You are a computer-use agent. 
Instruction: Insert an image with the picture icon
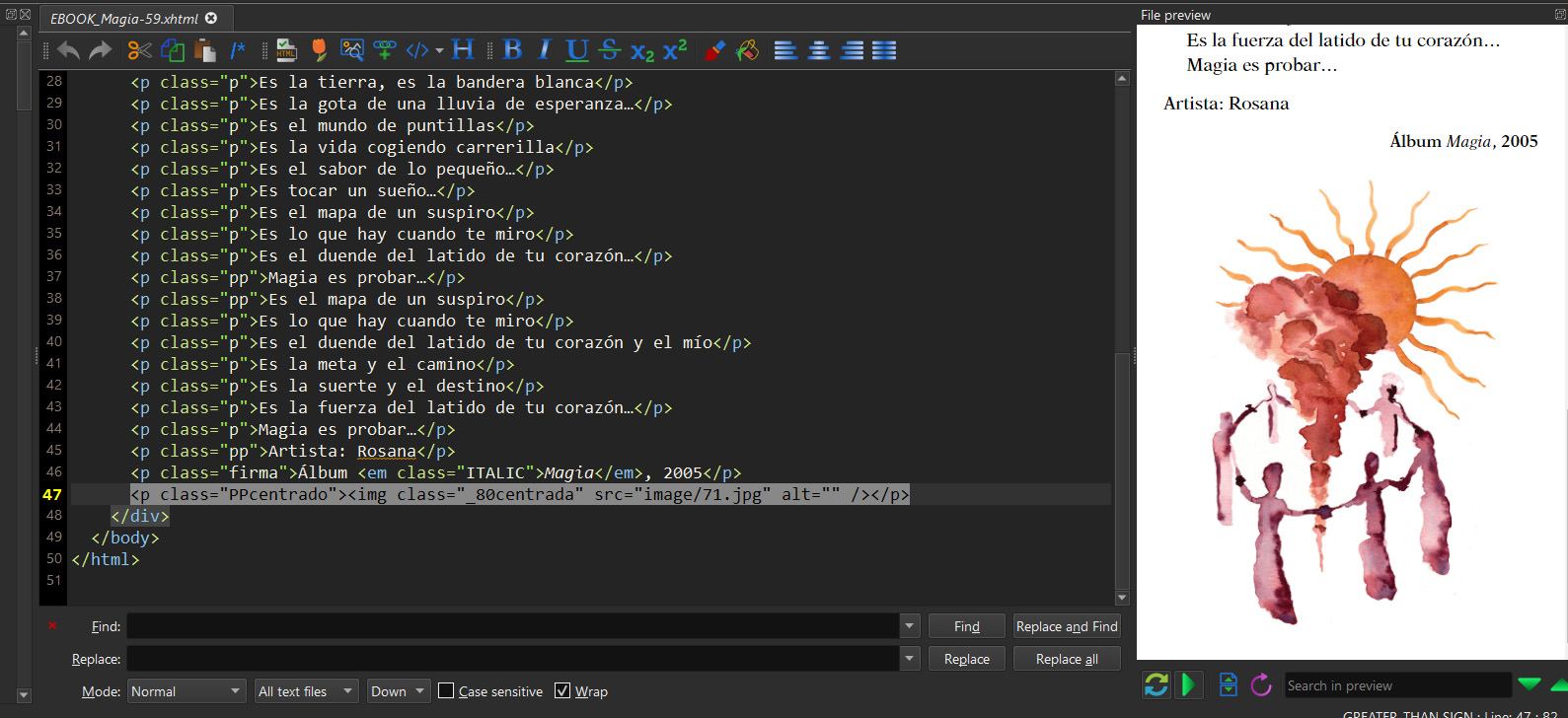coord(352,50)
